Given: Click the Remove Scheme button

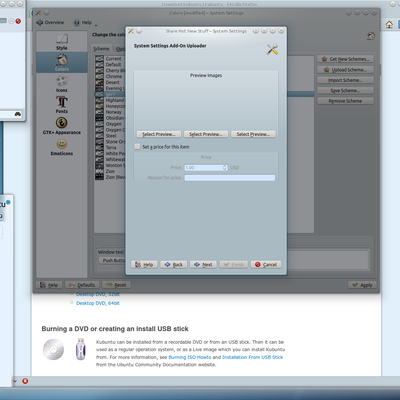Looking at the screenshot, I should 345,101.
